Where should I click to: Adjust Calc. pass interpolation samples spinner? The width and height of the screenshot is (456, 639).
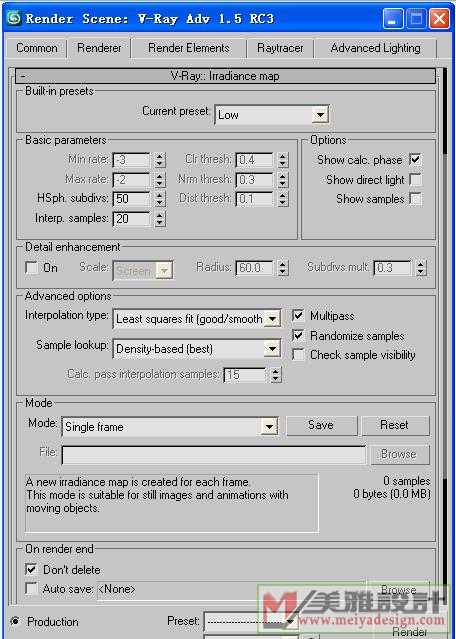pos(276,375)
